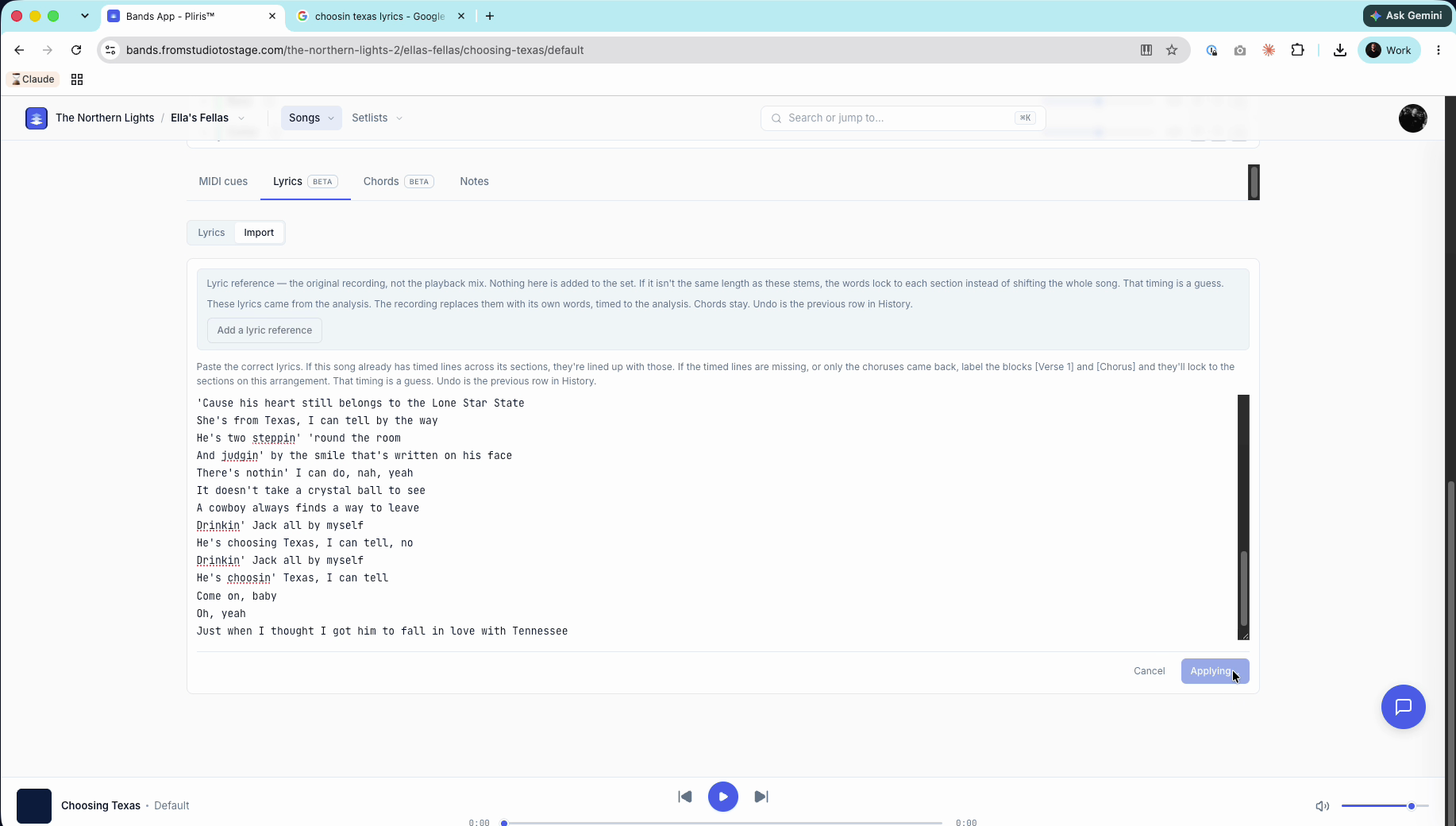The height and width of the screenshot is (826, 1456).
Task: Click Add a lyric reference button
Action: 264,330
